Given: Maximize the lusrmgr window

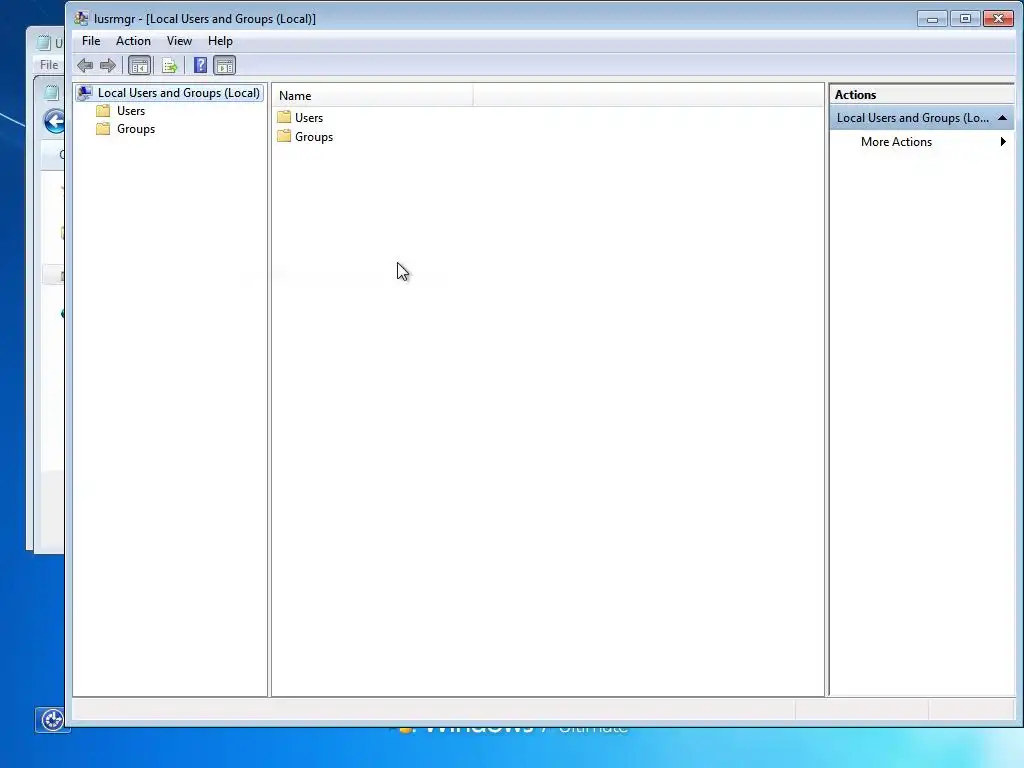Looking at the screenshot, I should pos(965,19).
